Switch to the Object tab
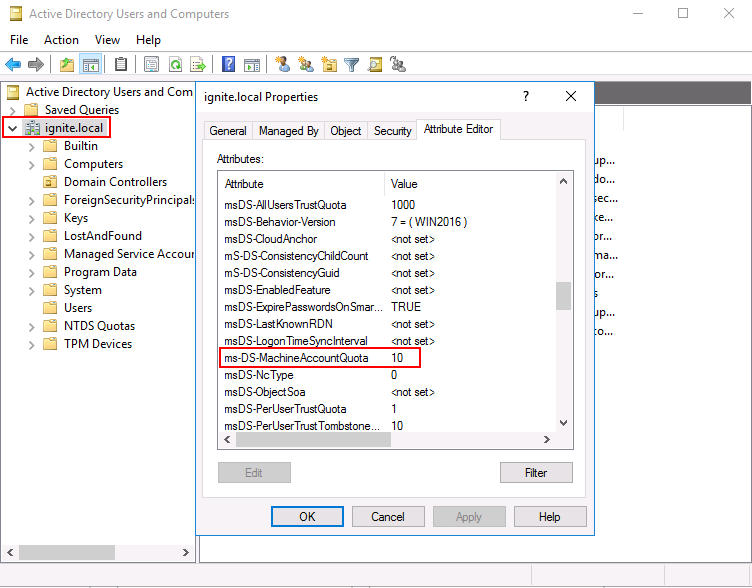 (346, 131)
